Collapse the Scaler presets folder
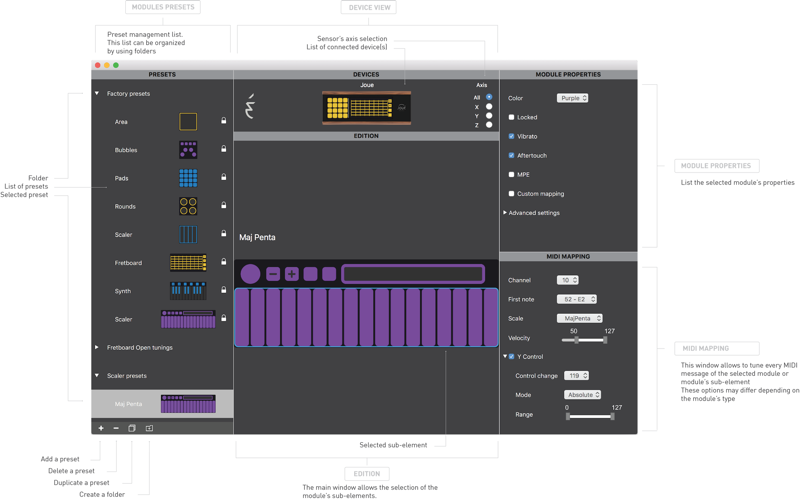The image size is (800, 500). click(96, 376)
